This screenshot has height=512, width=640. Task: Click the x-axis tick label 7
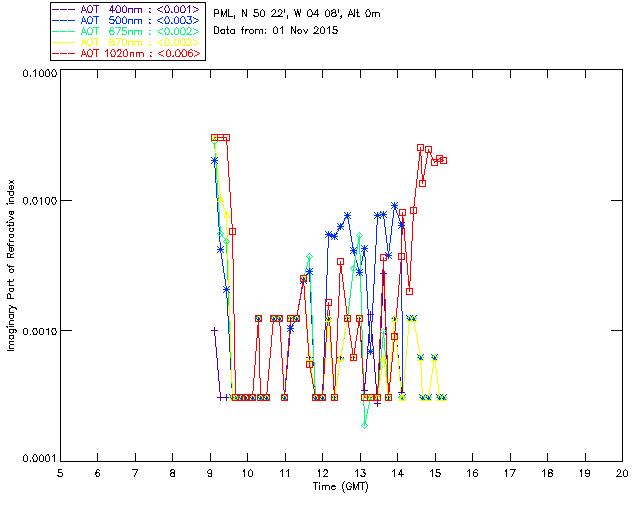135,473
